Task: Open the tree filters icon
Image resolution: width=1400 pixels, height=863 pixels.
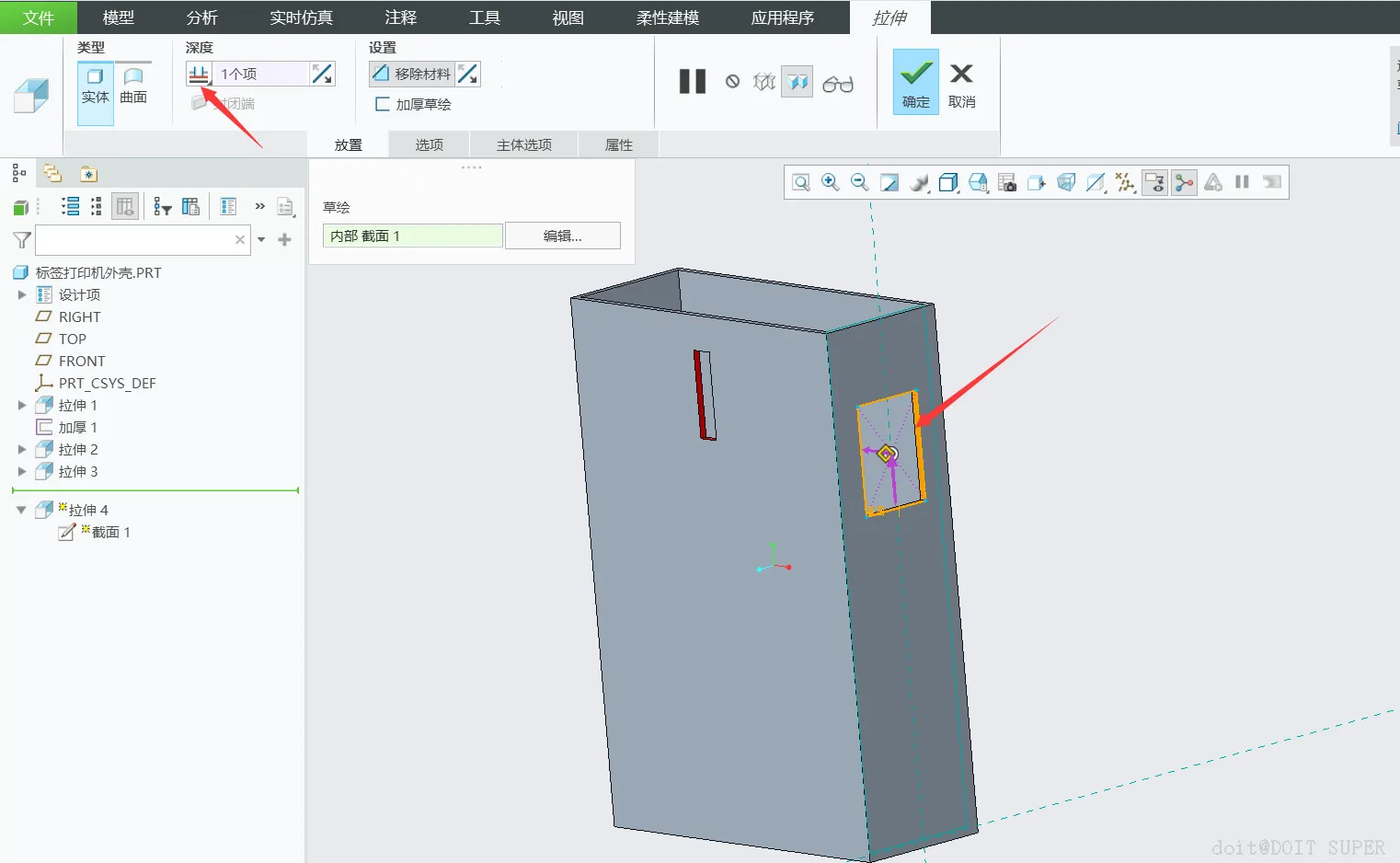Action: (163, 207)
